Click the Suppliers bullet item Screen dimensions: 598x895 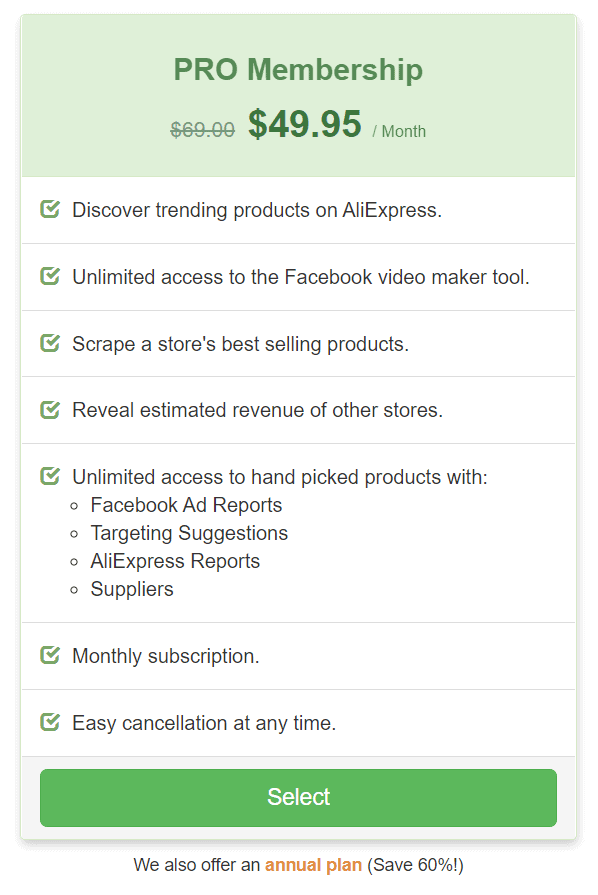tap(132, 589)
